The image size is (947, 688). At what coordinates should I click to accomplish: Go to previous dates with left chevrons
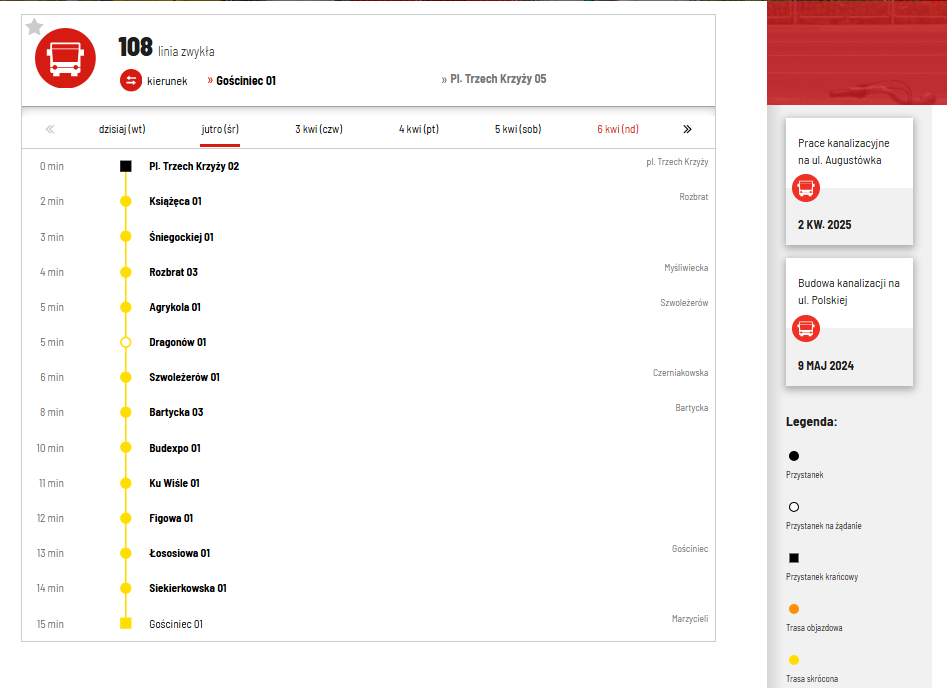(x=50, y=129)
